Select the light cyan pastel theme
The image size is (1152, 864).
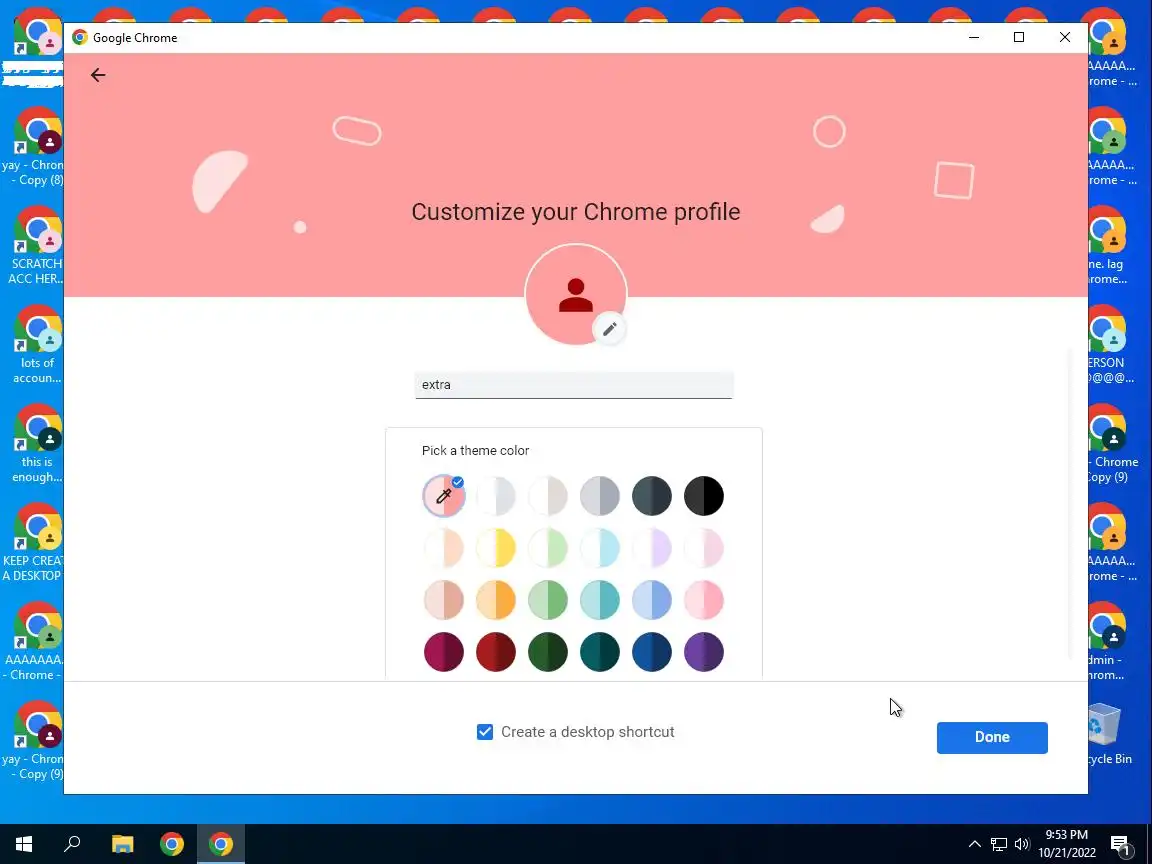tap(600, 548)
